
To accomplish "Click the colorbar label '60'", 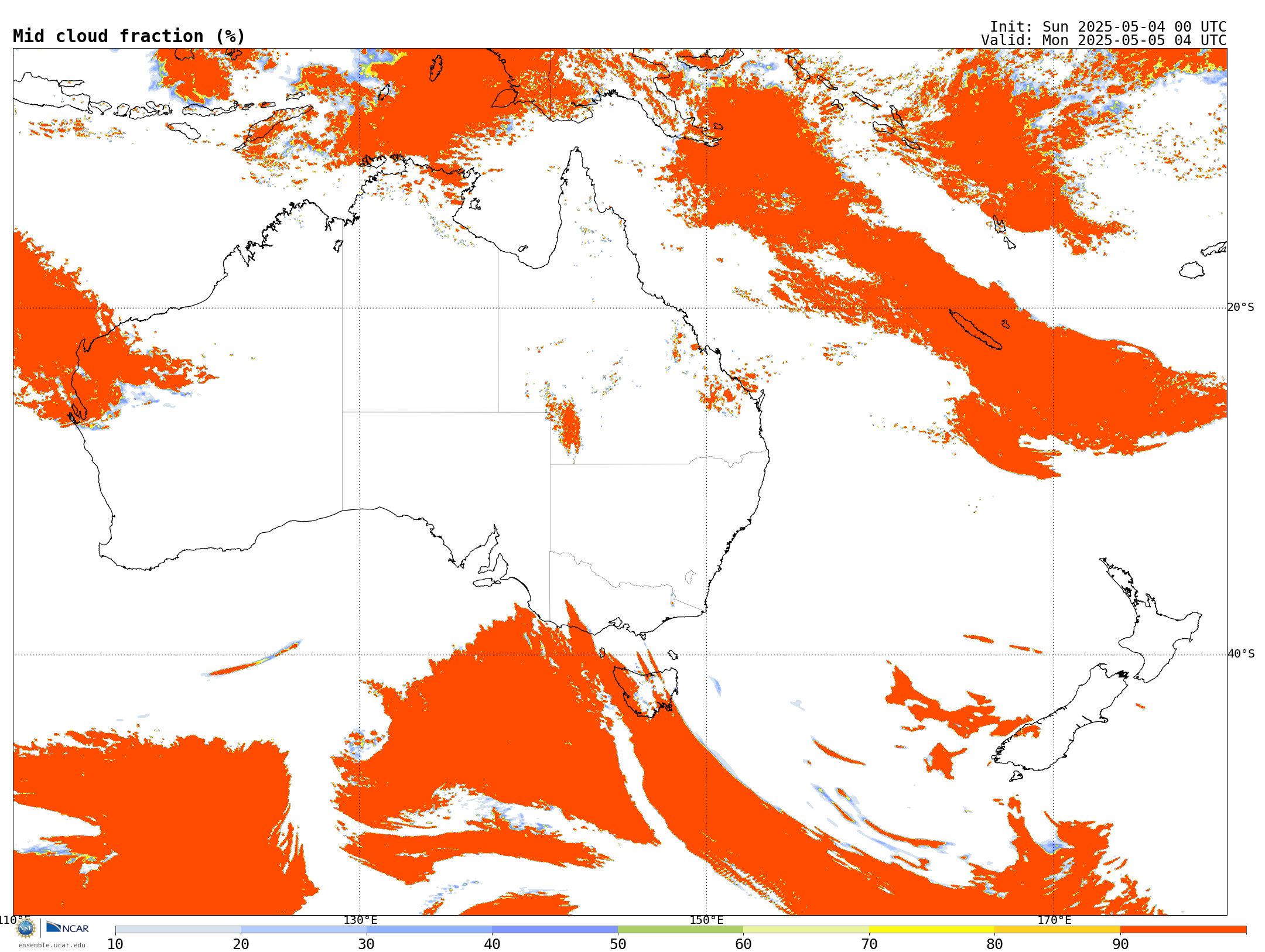I will [743, 944].
